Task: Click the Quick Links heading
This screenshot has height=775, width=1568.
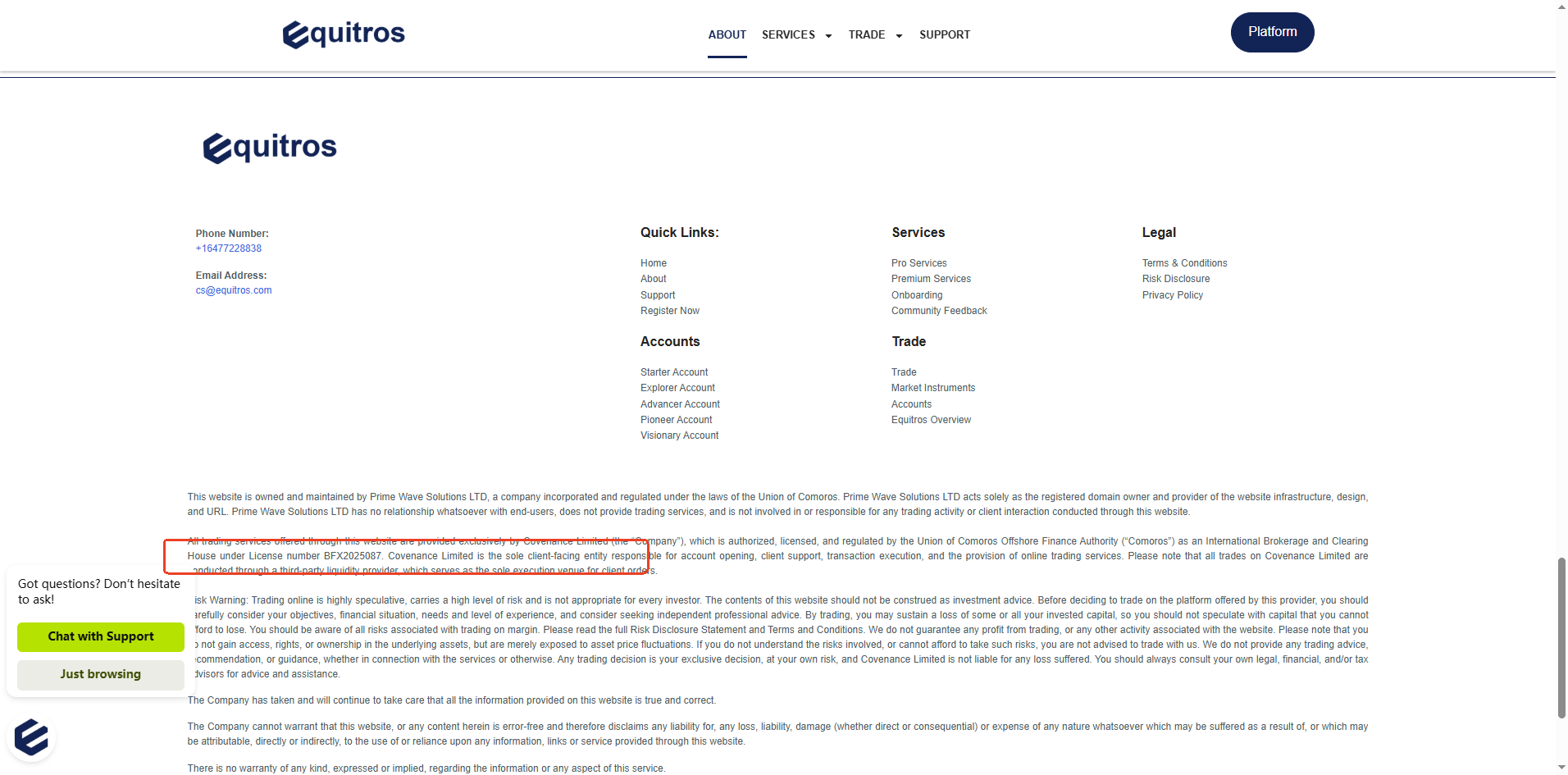Action: pos(680,233)
